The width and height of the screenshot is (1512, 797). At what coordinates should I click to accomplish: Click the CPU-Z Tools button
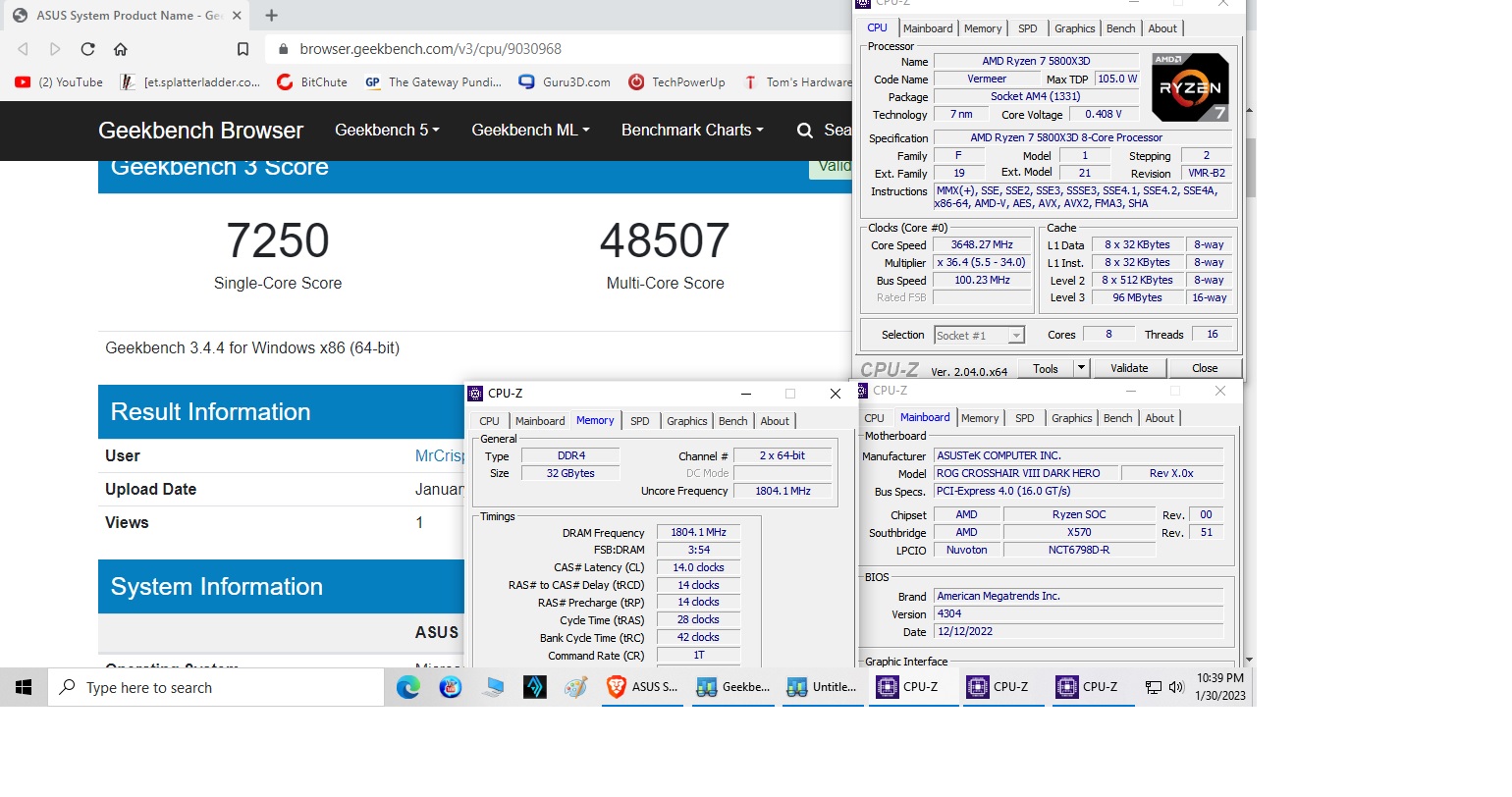1046,368
